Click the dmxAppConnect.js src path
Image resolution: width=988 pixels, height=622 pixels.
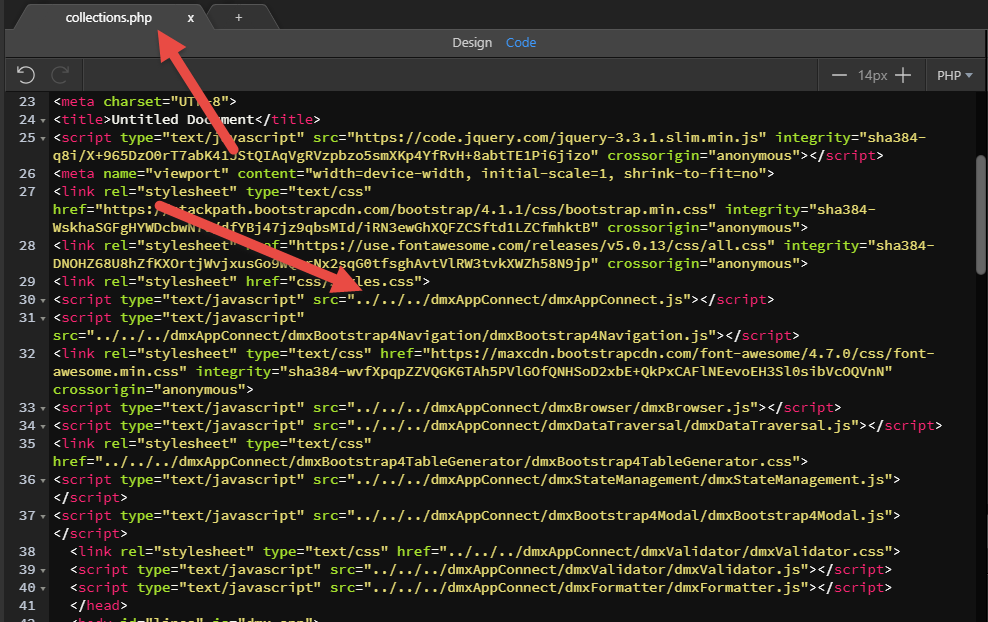coord(519,300)
